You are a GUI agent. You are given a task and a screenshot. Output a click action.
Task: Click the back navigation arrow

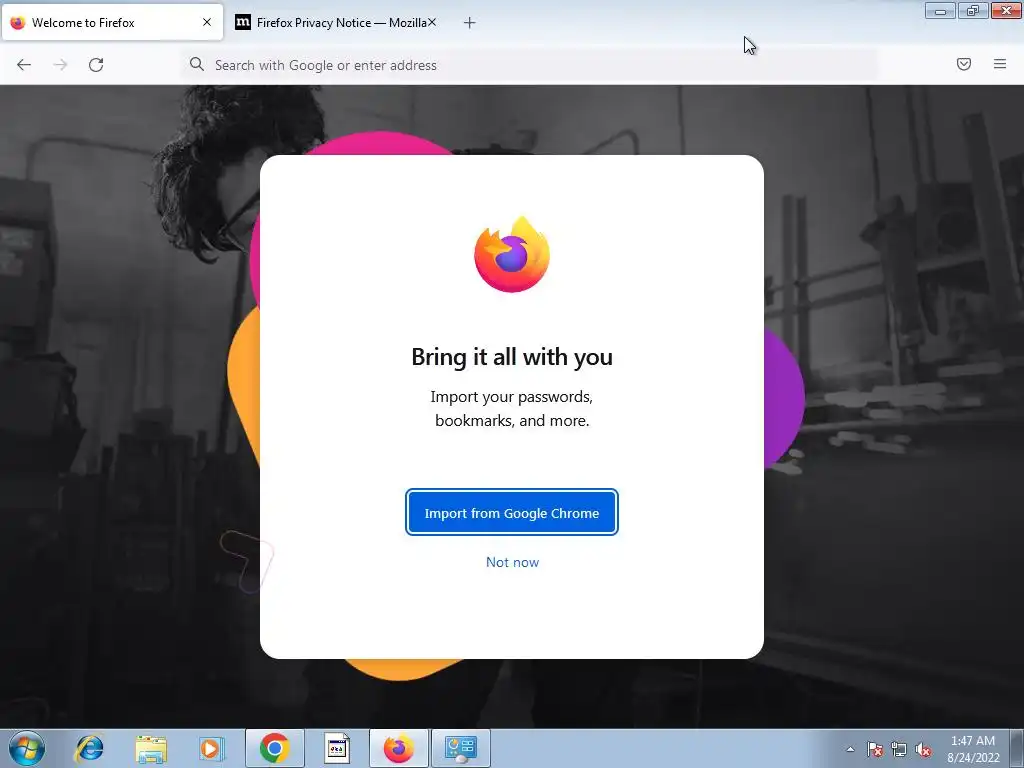point(24,65)
